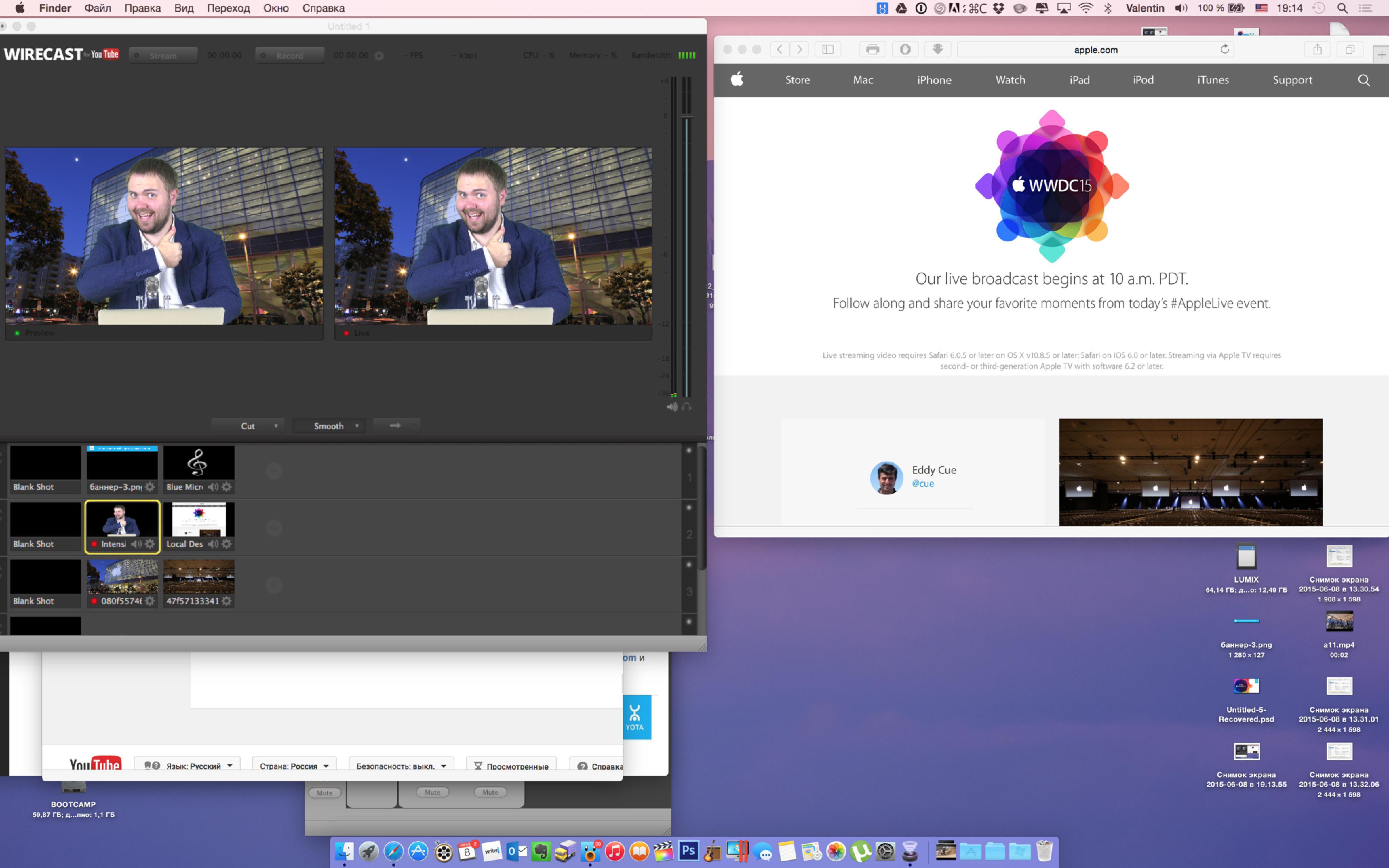The height and width of the screenshot is (868, 1389).
Task: Toggle visibility dot of layer 2
Action: click(689, 508)
